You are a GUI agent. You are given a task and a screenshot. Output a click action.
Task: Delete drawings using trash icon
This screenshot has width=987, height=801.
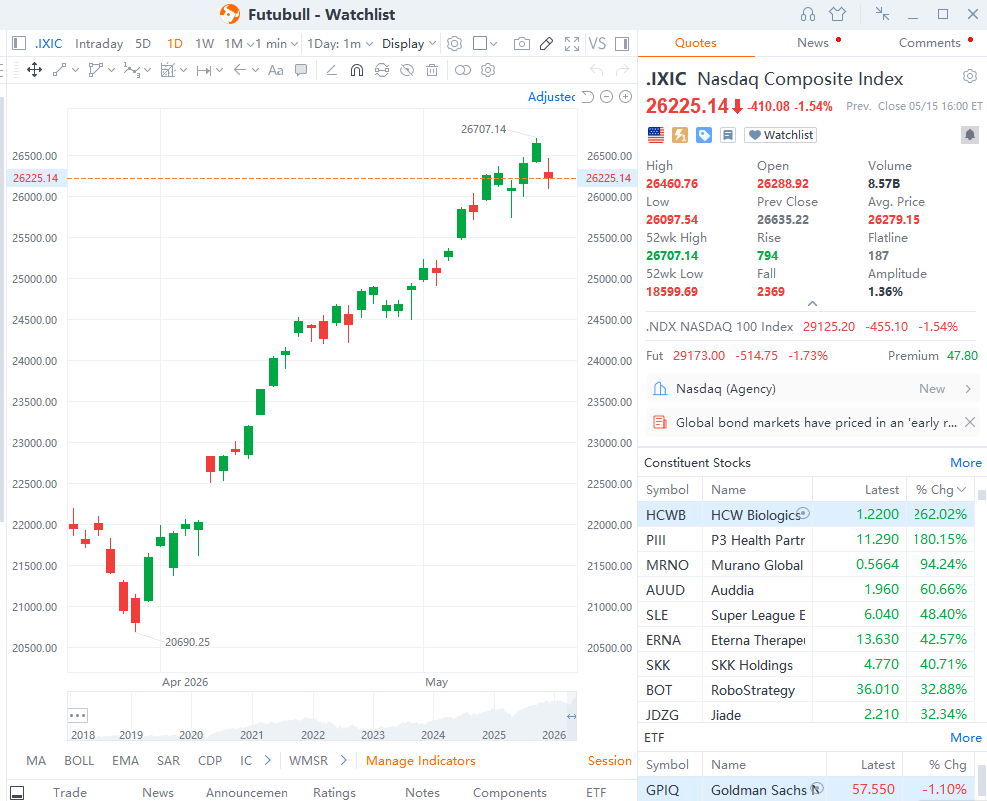point(432,70)
